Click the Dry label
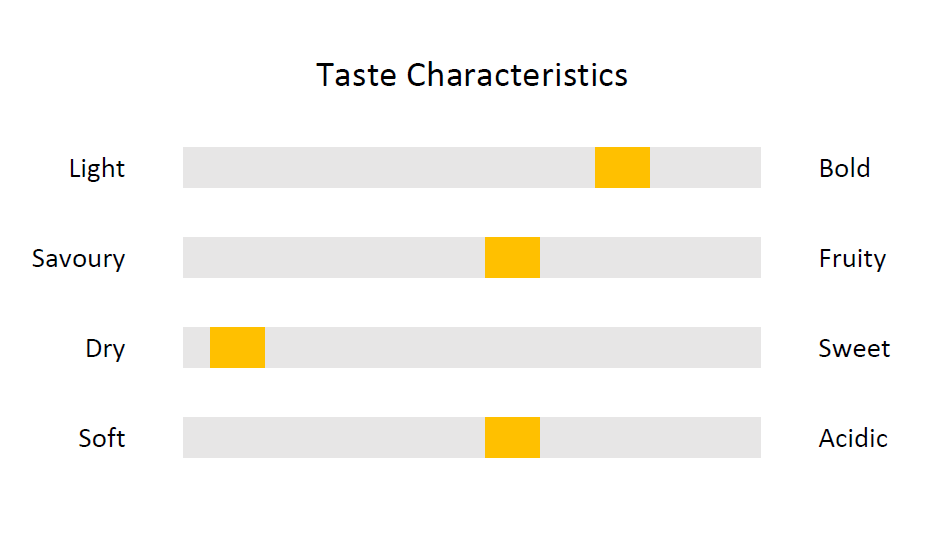Screen dimensions: 952x550 (105, 348)
